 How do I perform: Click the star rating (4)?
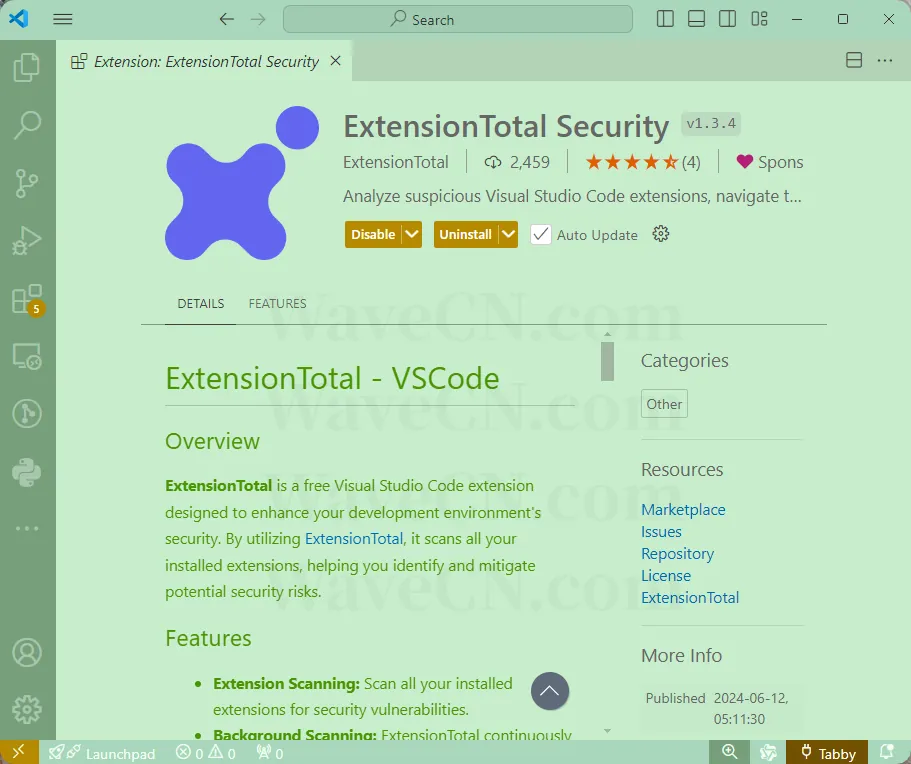pos(643,162)
